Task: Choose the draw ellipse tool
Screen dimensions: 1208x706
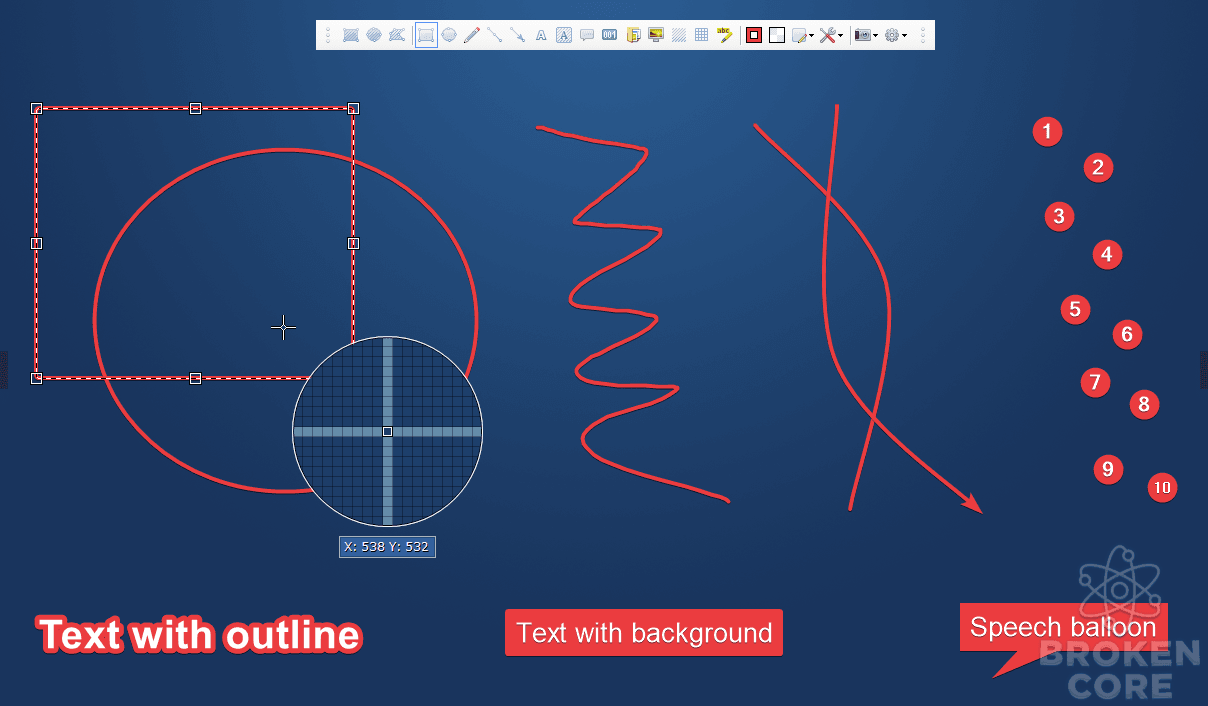Action: point(449,35)
